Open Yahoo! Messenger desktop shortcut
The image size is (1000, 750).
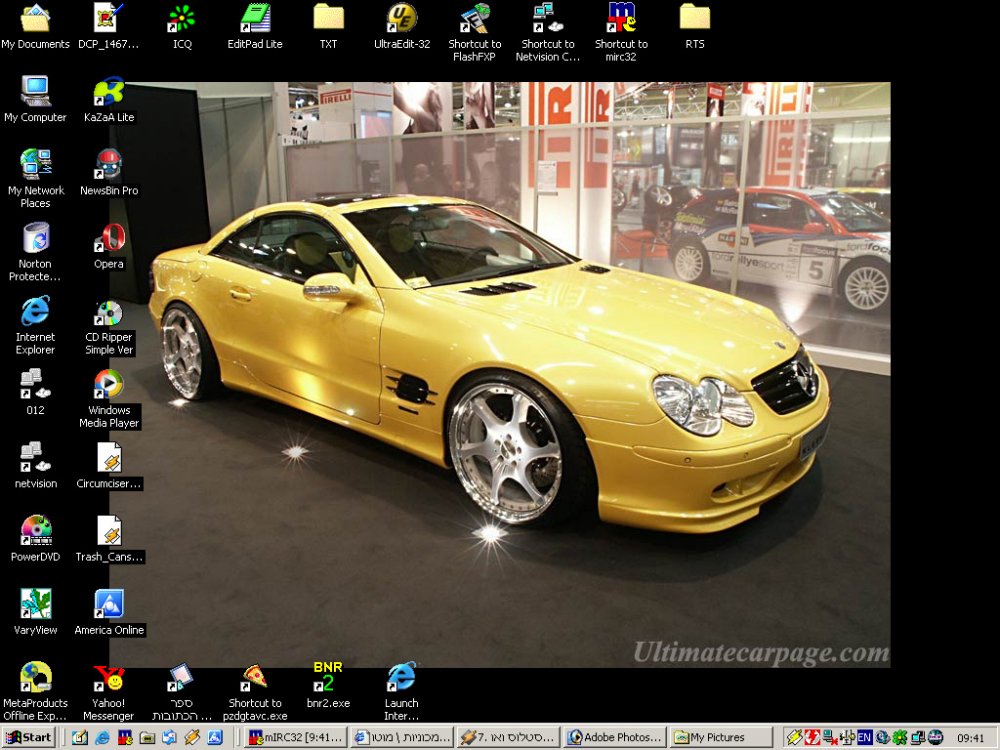108,692
